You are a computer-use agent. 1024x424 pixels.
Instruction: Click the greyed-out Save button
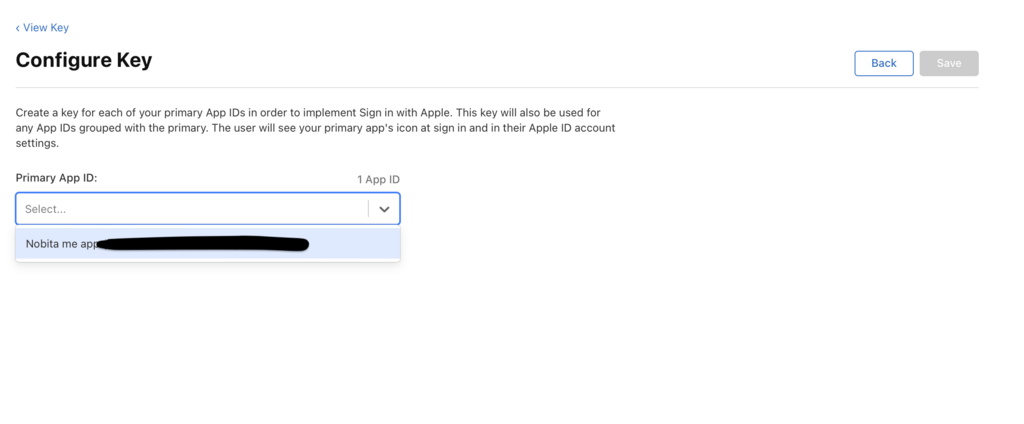(948, 63)
